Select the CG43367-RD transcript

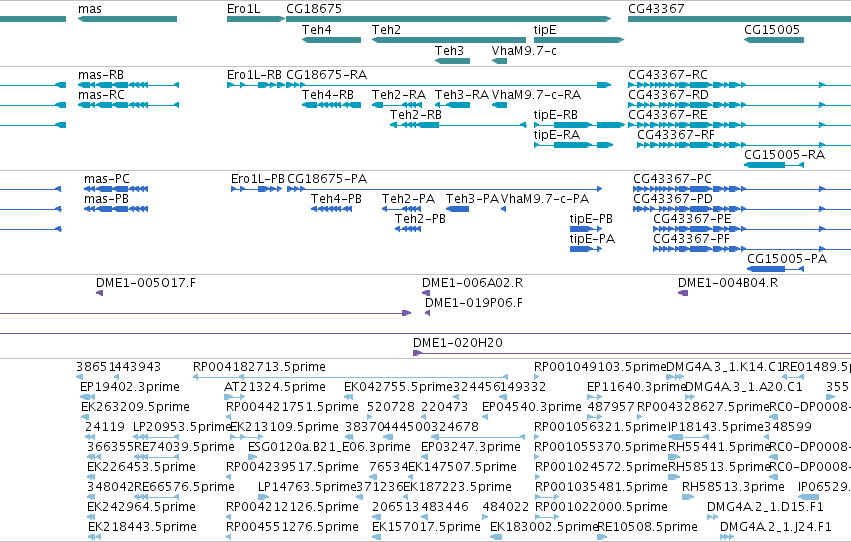point(739,105)
